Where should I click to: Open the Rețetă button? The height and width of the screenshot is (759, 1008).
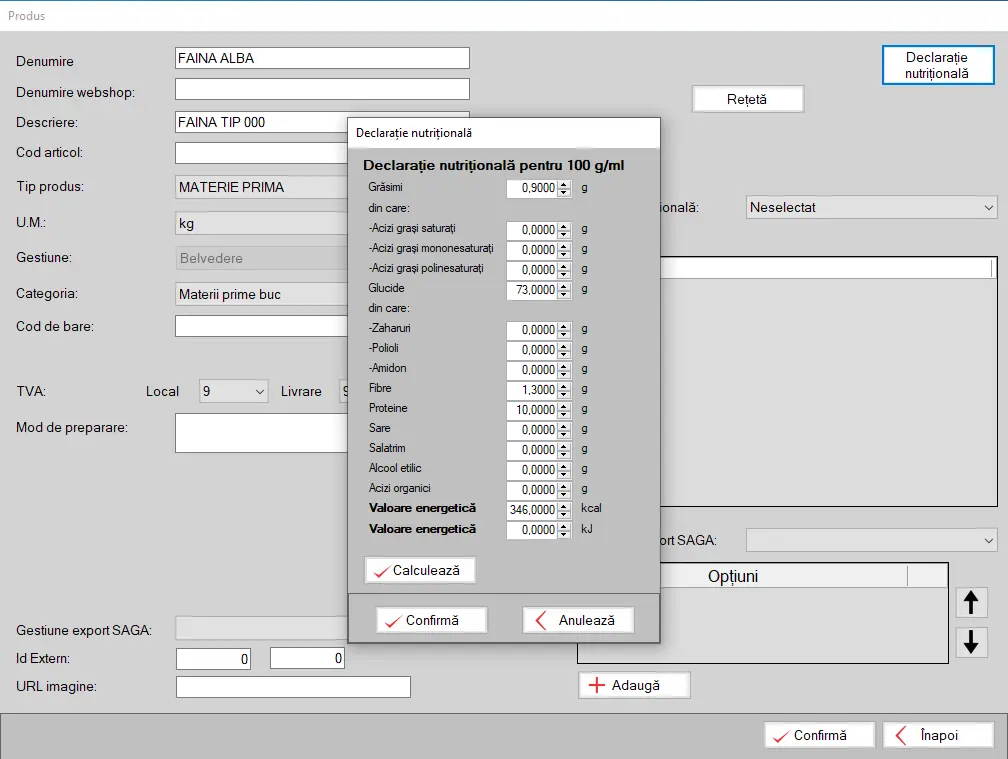(x=748, y=99)
